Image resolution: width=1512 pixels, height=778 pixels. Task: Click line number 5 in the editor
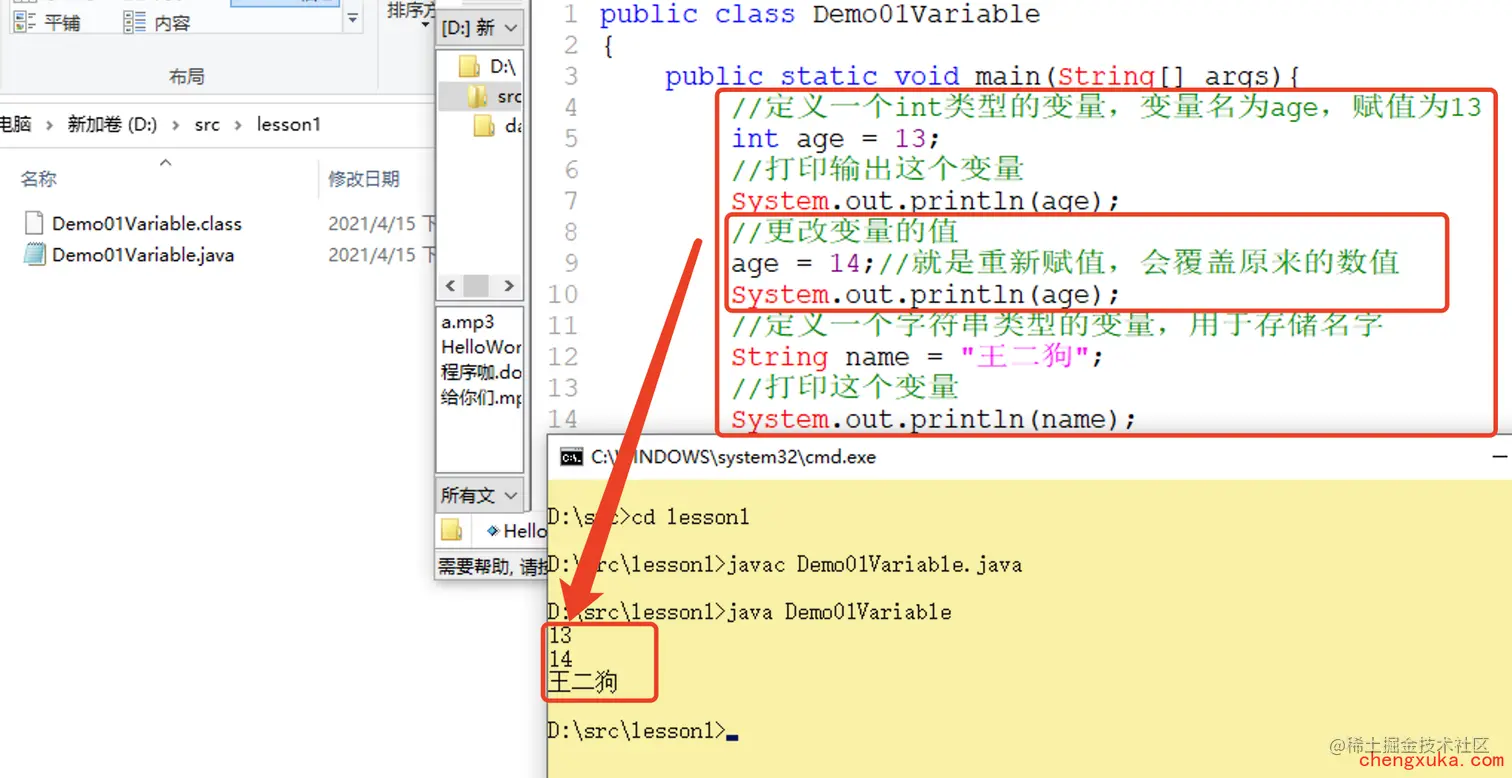(x=570, y=138)
